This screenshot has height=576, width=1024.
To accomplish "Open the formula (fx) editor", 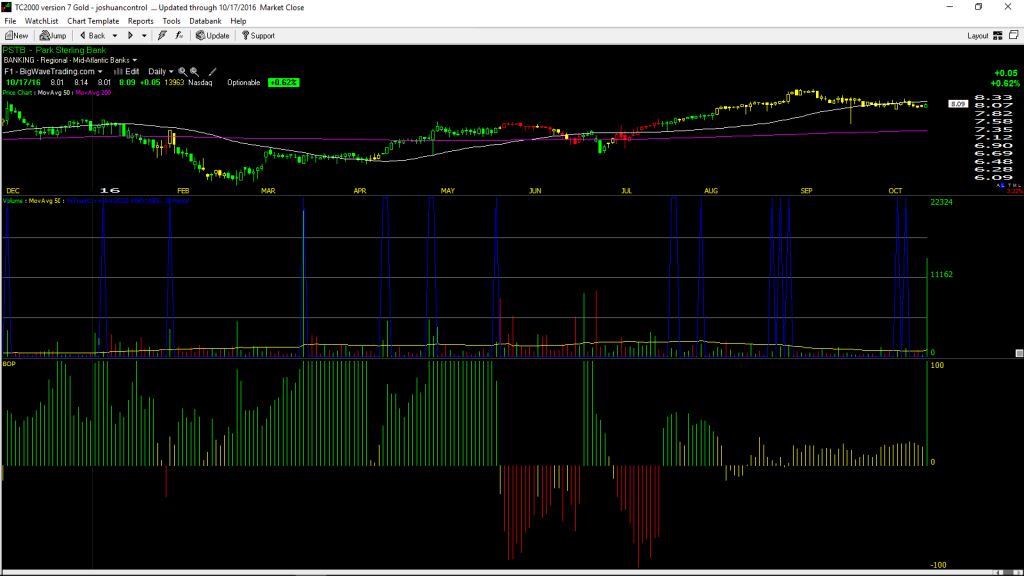I will tap(179, 36).
